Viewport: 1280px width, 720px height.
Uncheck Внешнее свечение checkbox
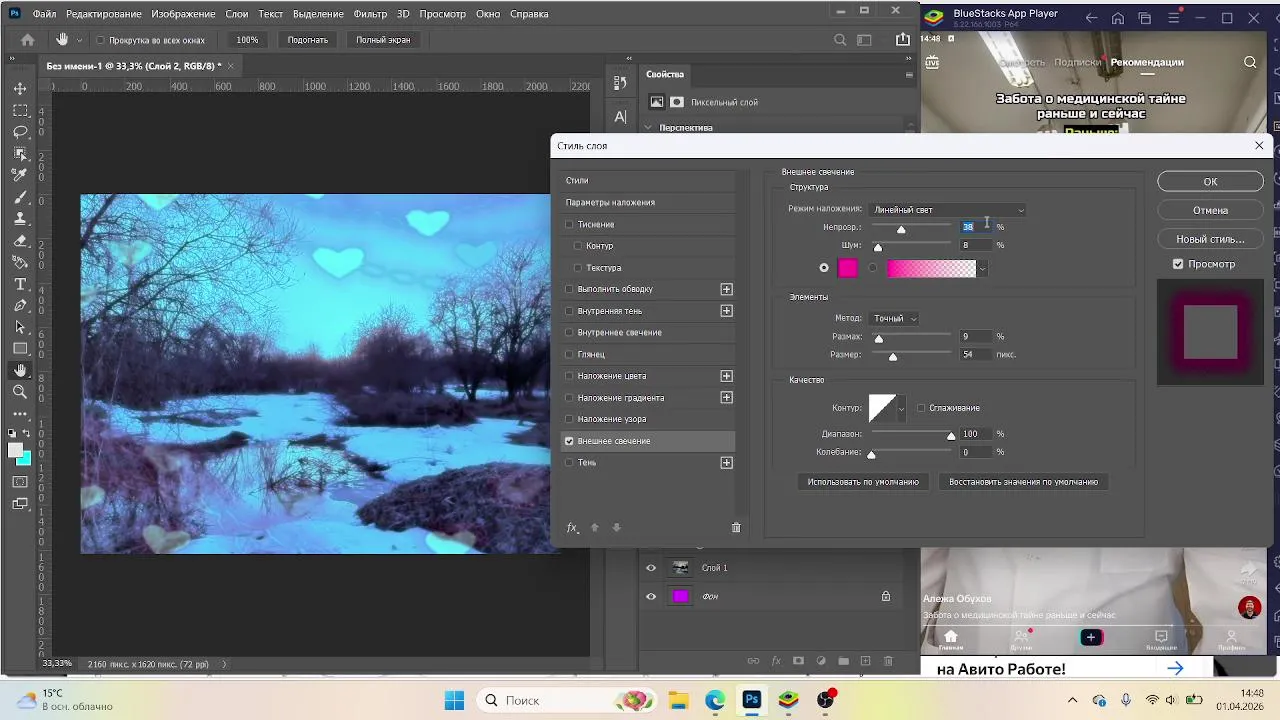click(569, 441)
